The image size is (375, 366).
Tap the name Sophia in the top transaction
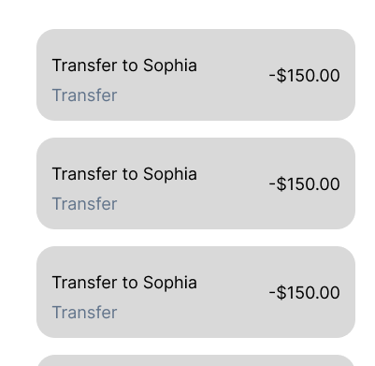[x=170, y=66]
